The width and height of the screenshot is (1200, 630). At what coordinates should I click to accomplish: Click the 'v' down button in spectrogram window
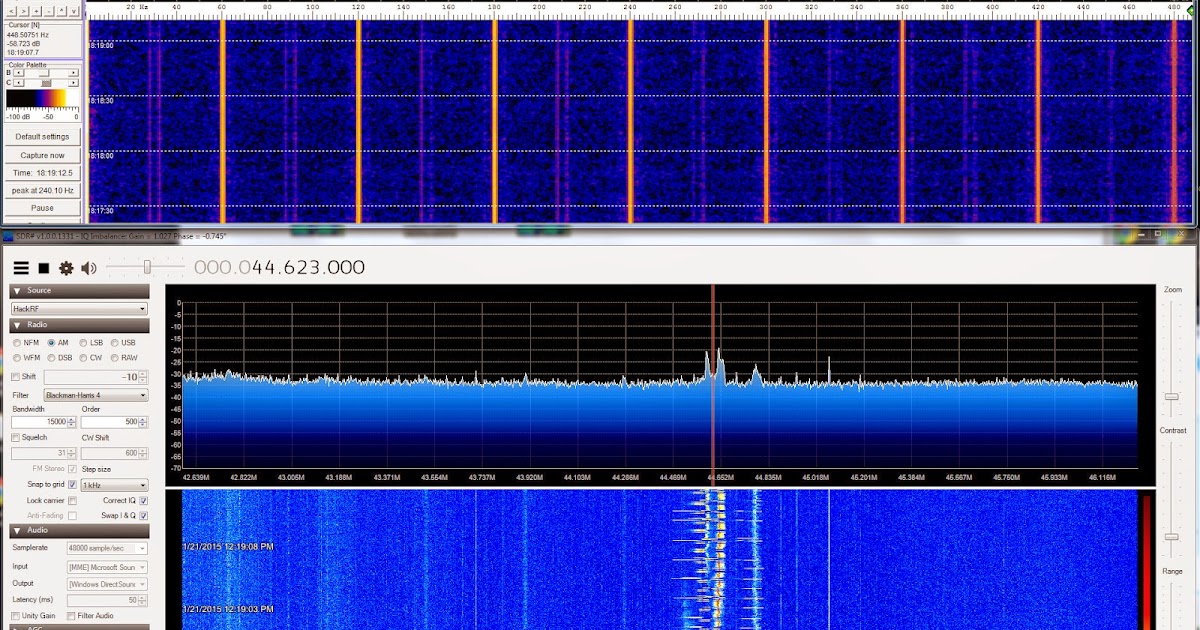point(74,11)
